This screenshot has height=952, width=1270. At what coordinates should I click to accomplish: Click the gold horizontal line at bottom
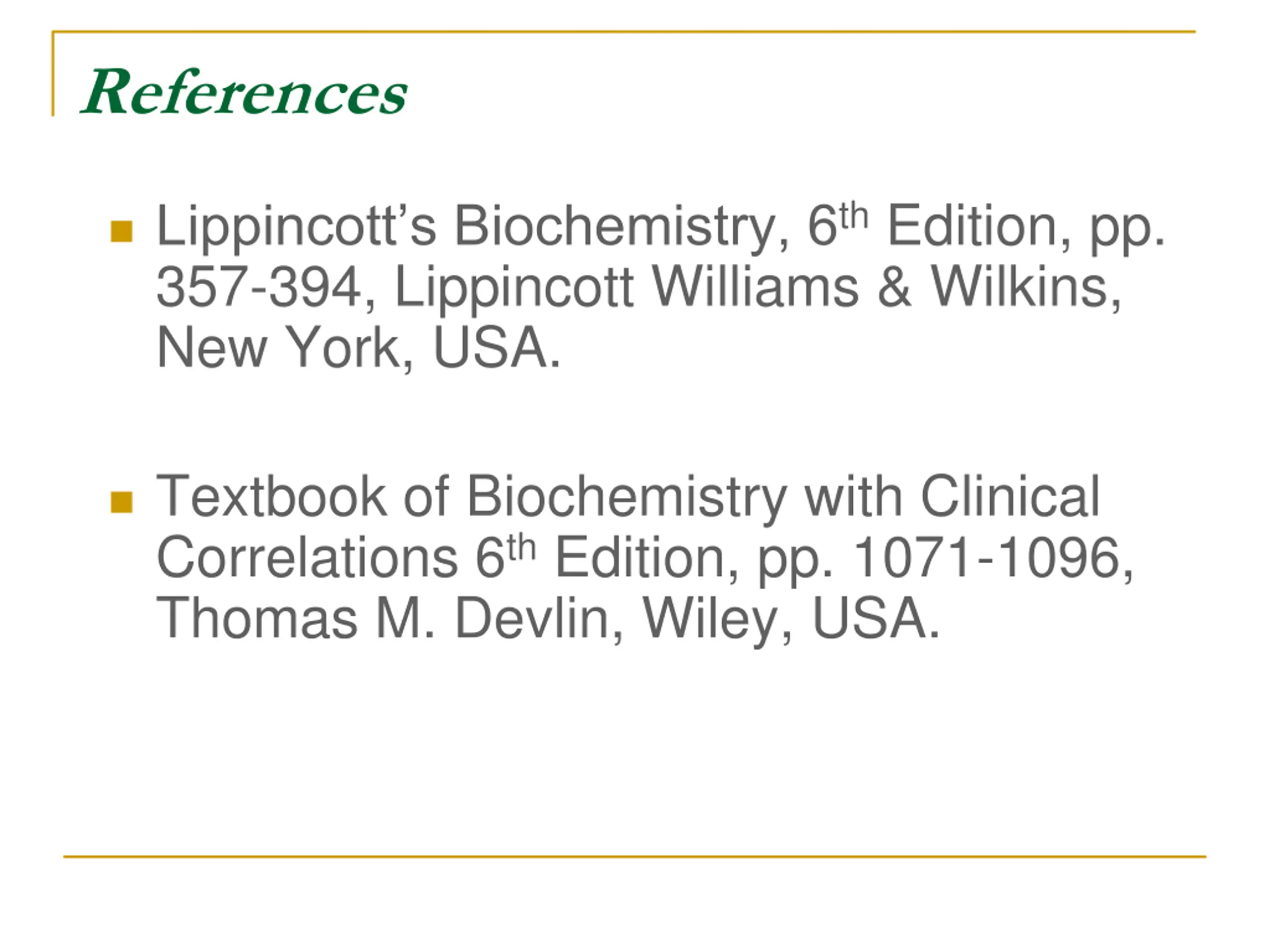pos(635,857)
